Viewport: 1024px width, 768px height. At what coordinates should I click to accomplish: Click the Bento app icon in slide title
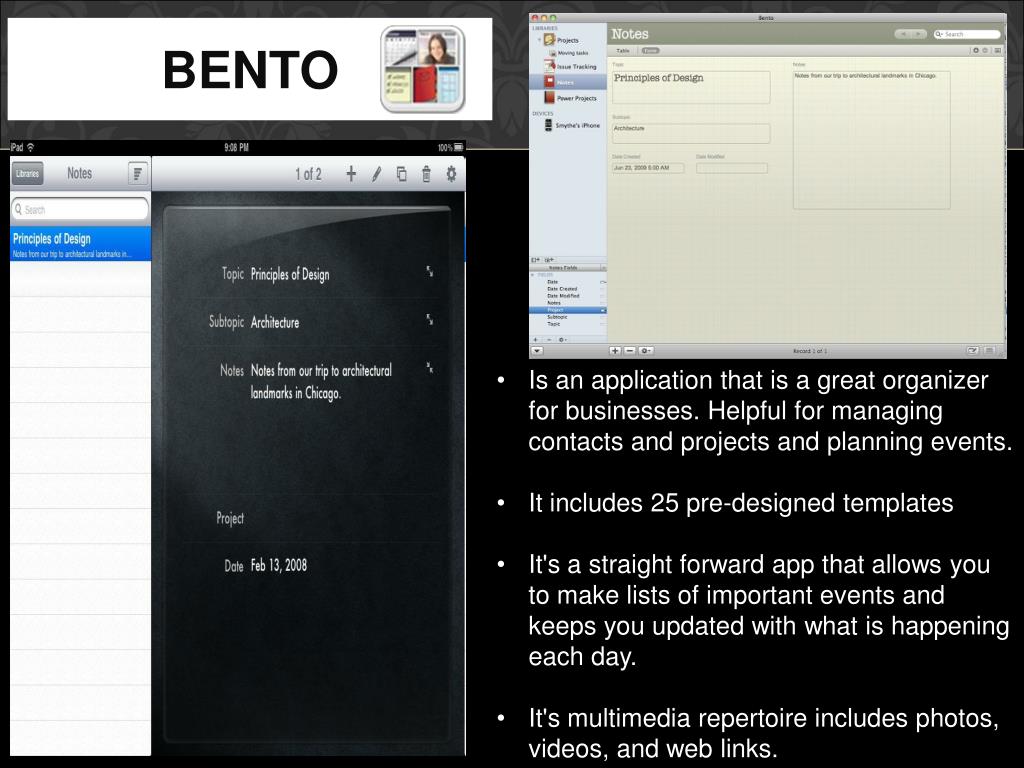(423, 69)
